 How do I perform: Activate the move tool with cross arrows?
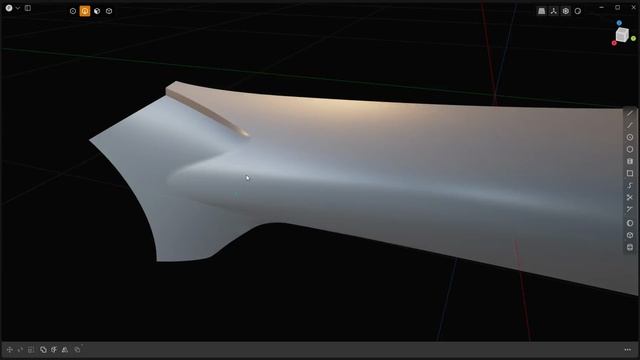pyautogui.click(x=9, y=350)
